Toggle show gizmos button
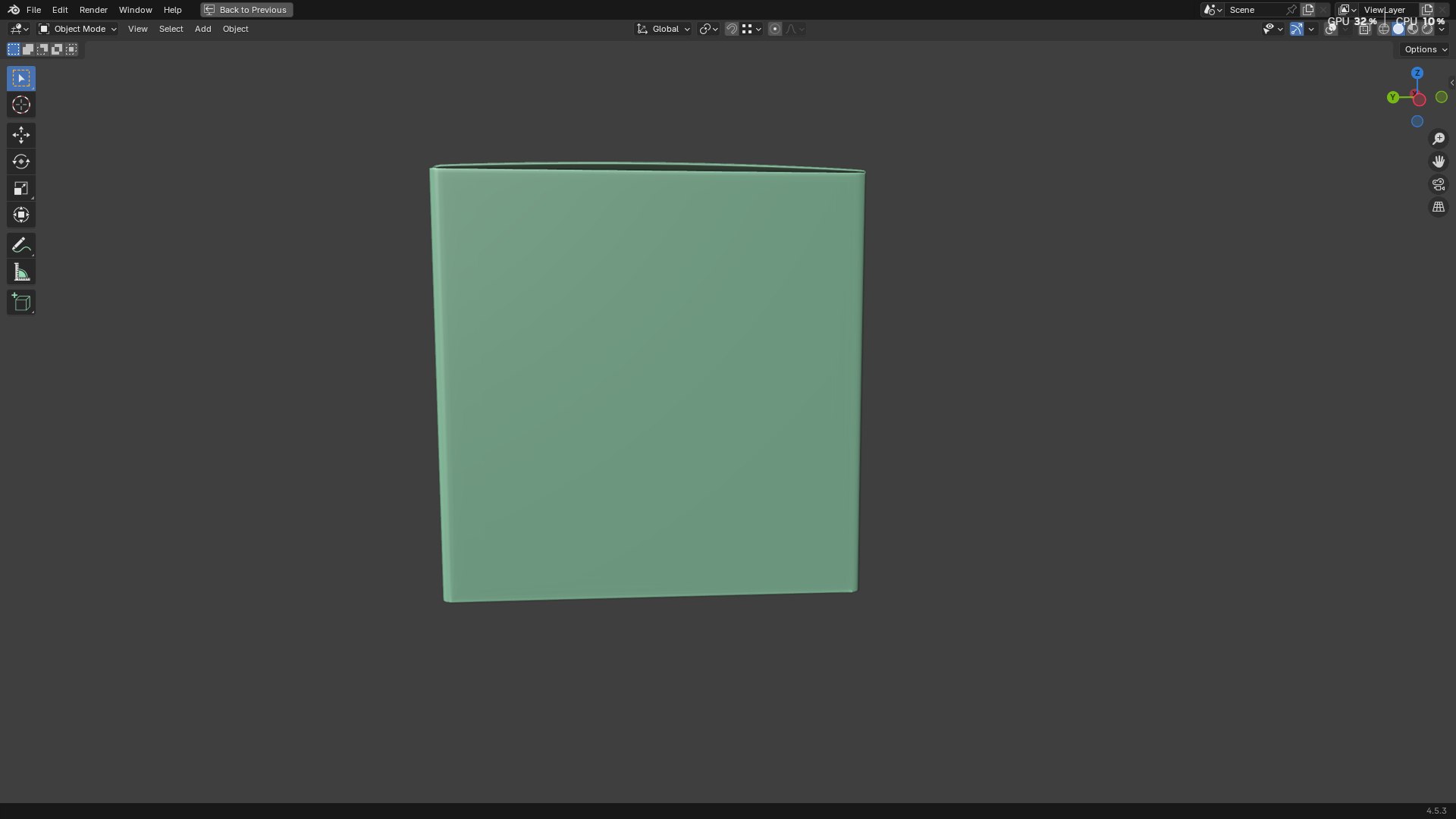1456x819 pixels. tap(1297, 29)
